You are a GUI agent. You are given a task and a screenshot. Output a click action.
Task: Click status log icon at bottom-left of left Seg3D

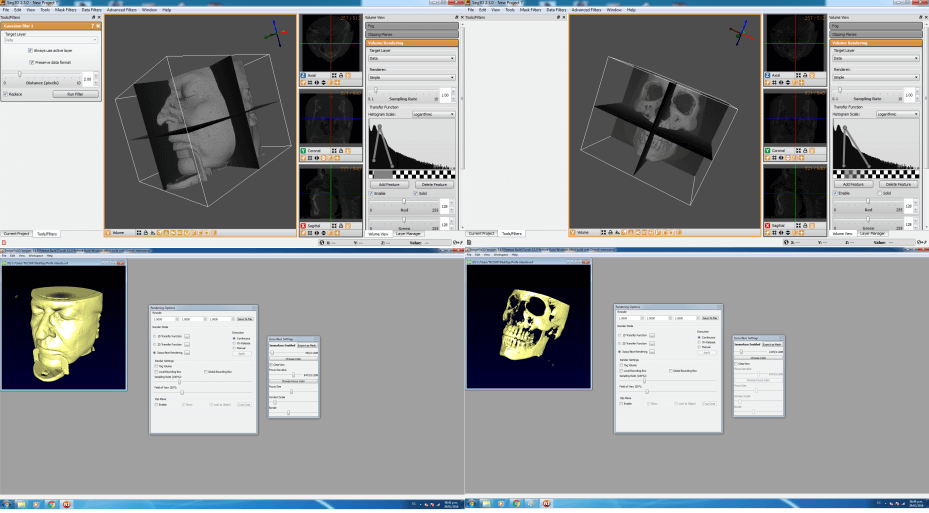tap(4, 242)
